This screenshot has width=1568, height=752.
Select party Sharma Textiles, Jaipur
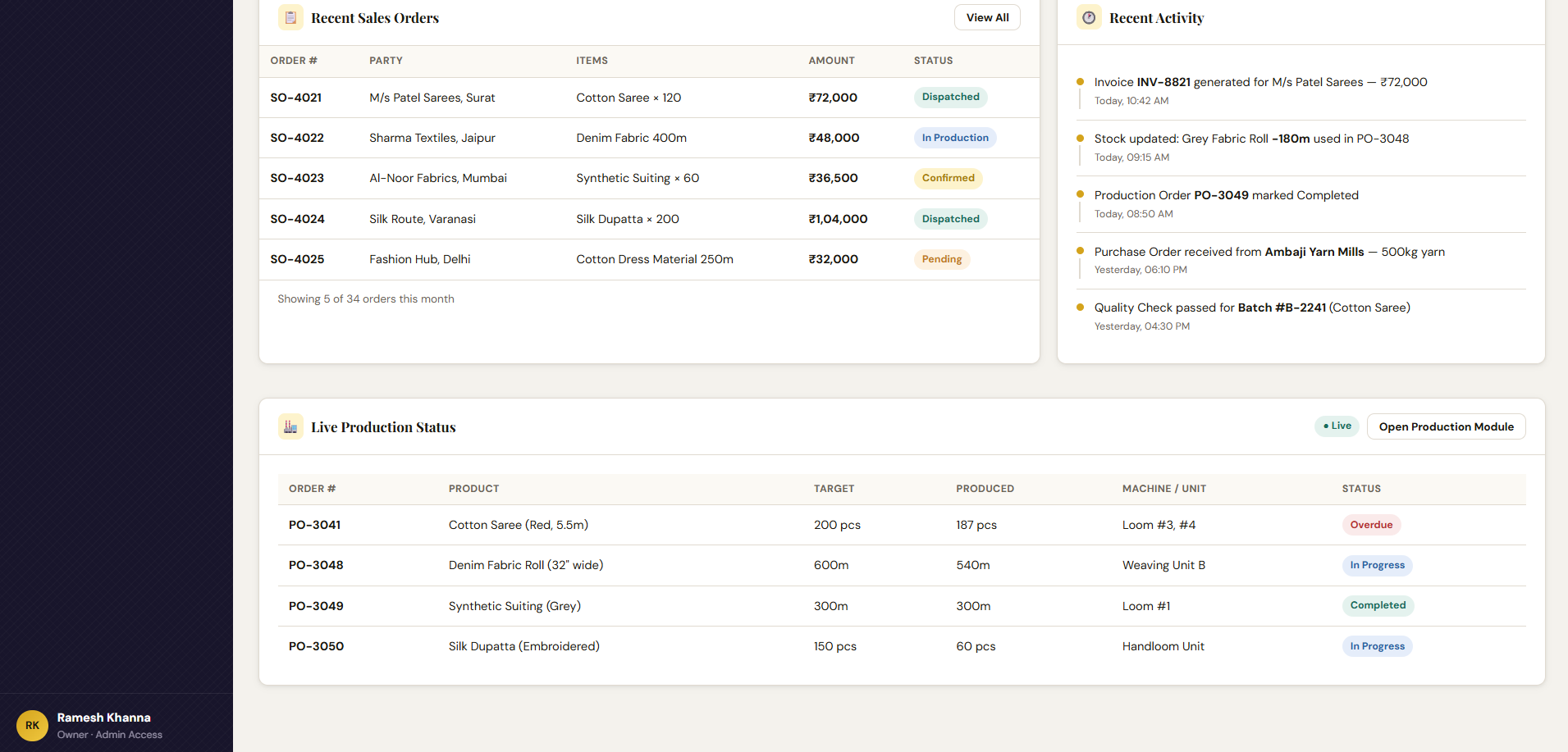pos(432,138)
